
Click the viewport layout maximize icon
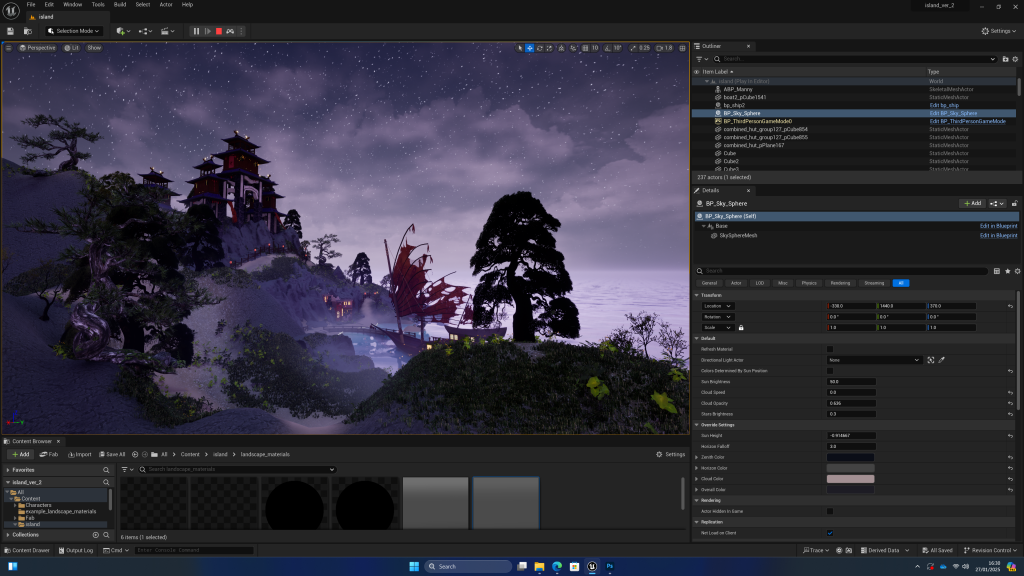pos(682,48)
